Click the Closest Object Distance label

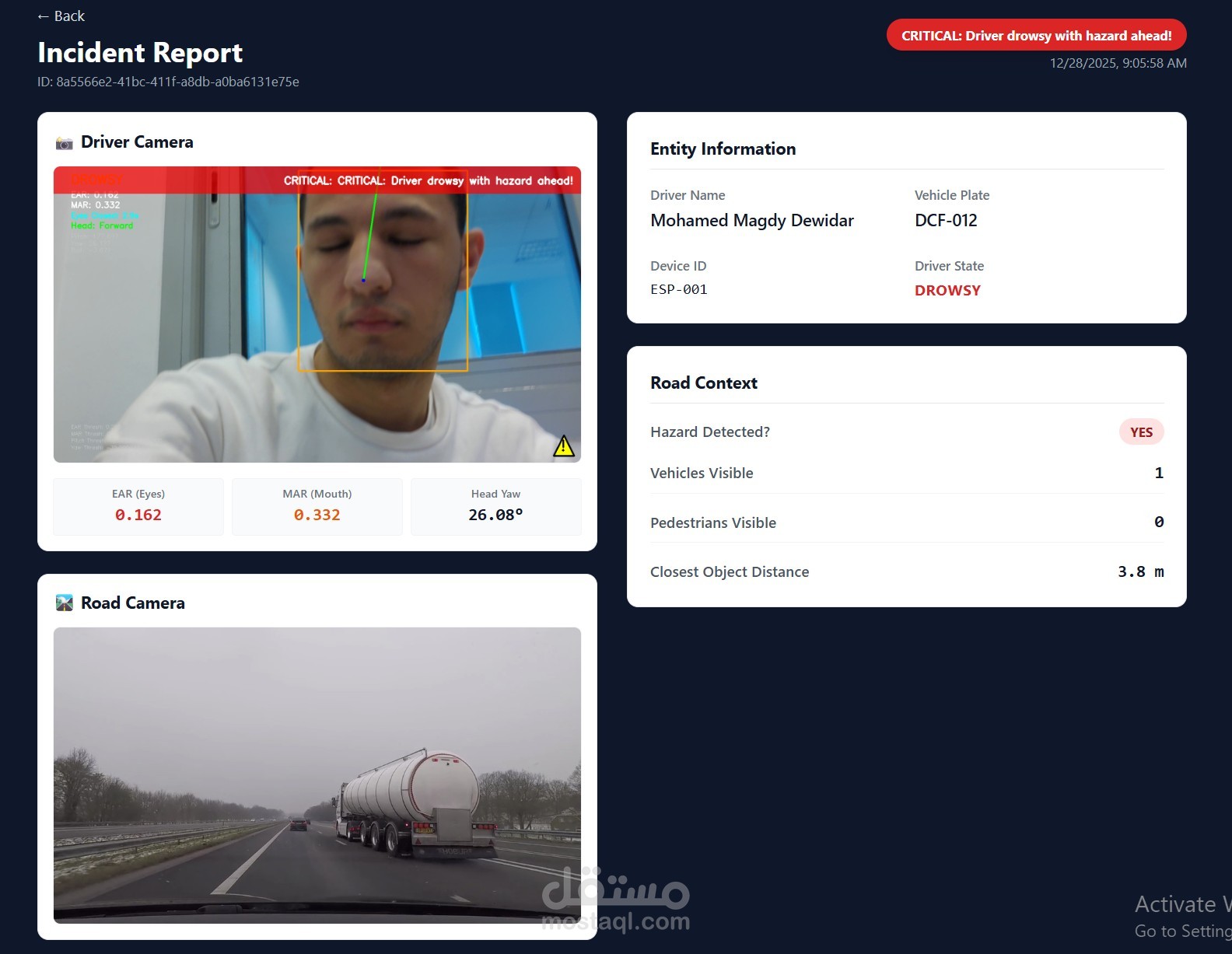pos(730,572)
